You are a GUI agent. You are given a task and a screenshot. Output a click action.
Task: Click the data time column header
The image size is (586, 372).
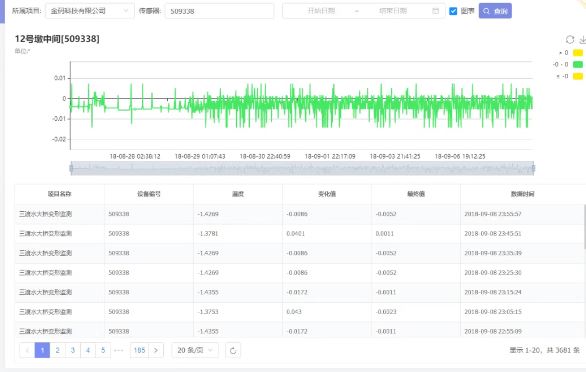522,194
